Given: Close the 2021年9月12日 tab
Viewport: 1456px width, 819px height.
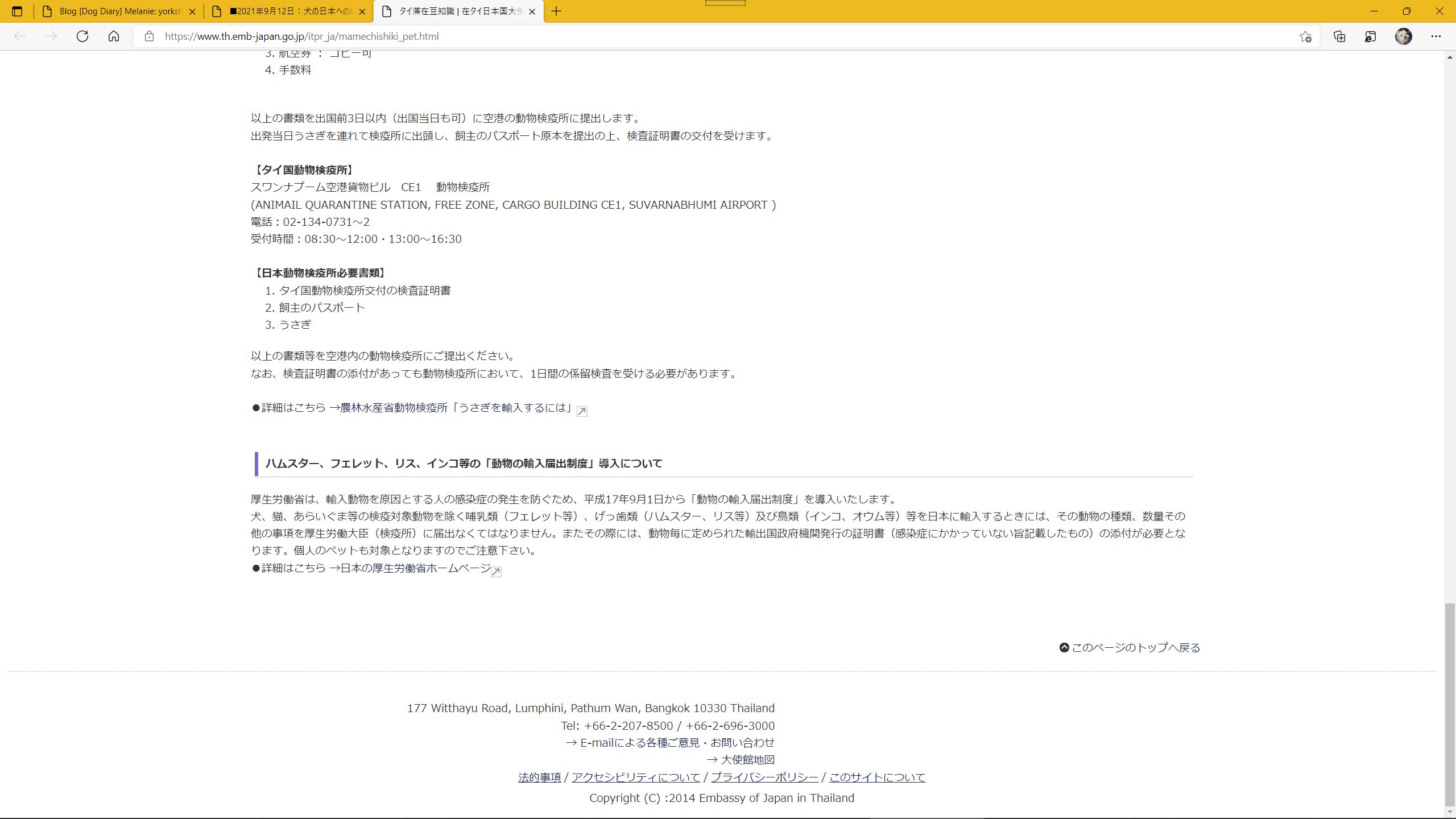Looking at the screenshot, I should pyautogui.click(x=362, y=11).
